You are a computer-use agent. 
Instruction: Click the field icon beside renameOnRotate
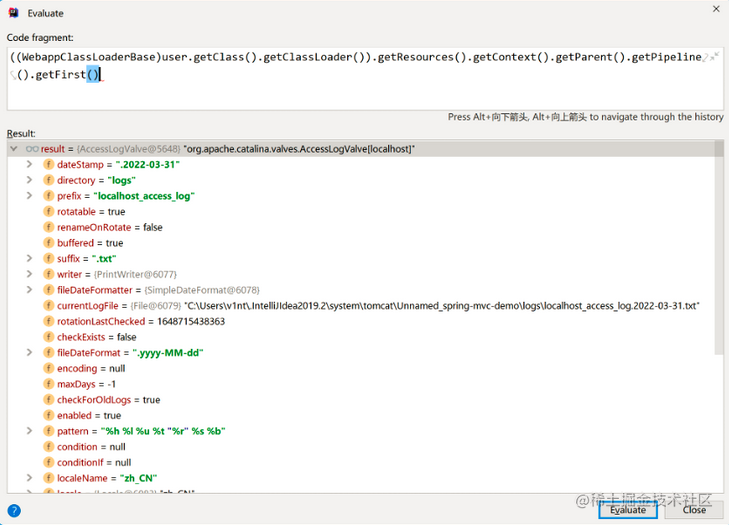(49, 227)
